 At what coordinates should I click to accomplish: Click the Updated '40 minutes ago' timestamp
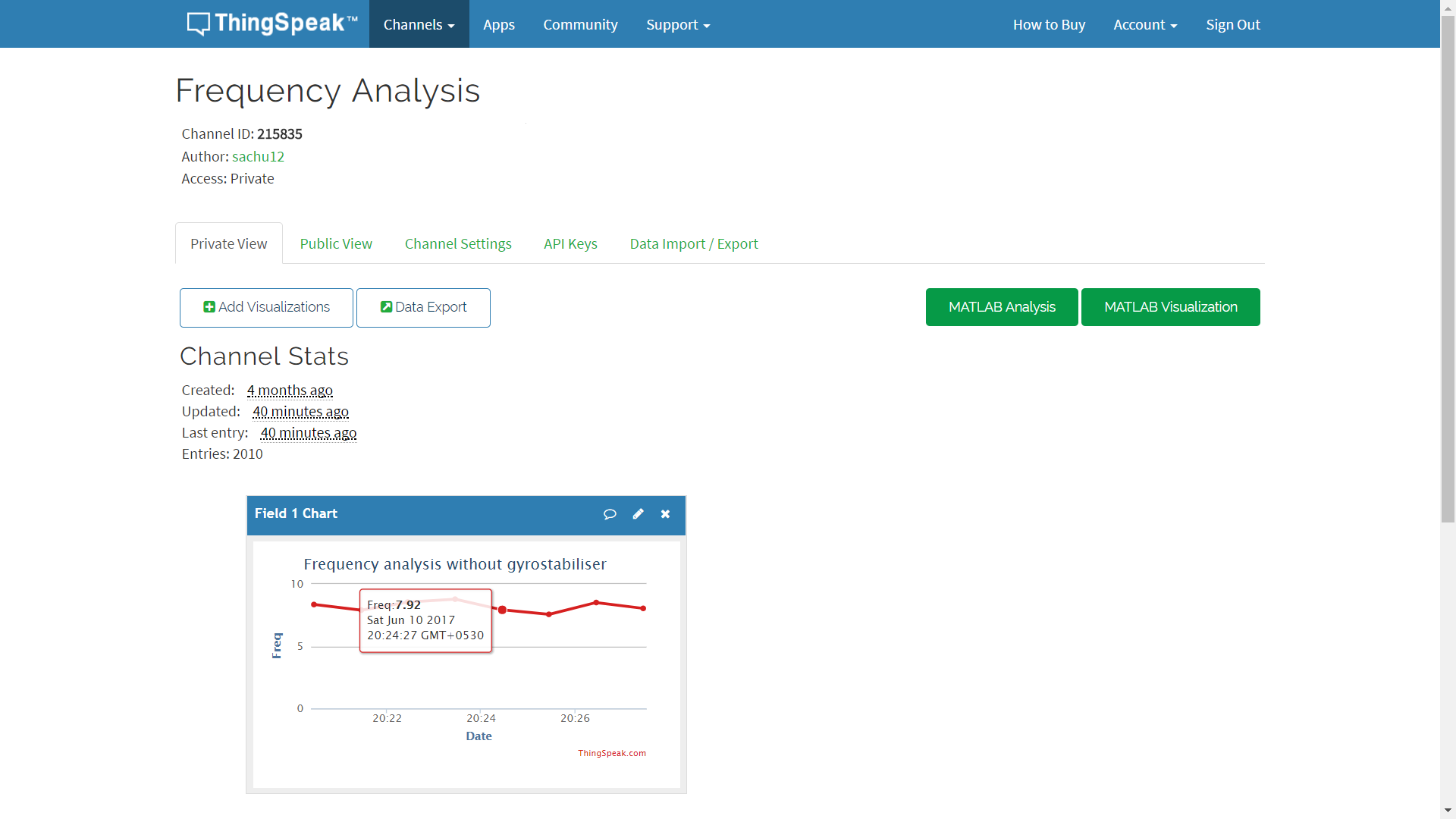pyautogui.click(x=300, y=411)
